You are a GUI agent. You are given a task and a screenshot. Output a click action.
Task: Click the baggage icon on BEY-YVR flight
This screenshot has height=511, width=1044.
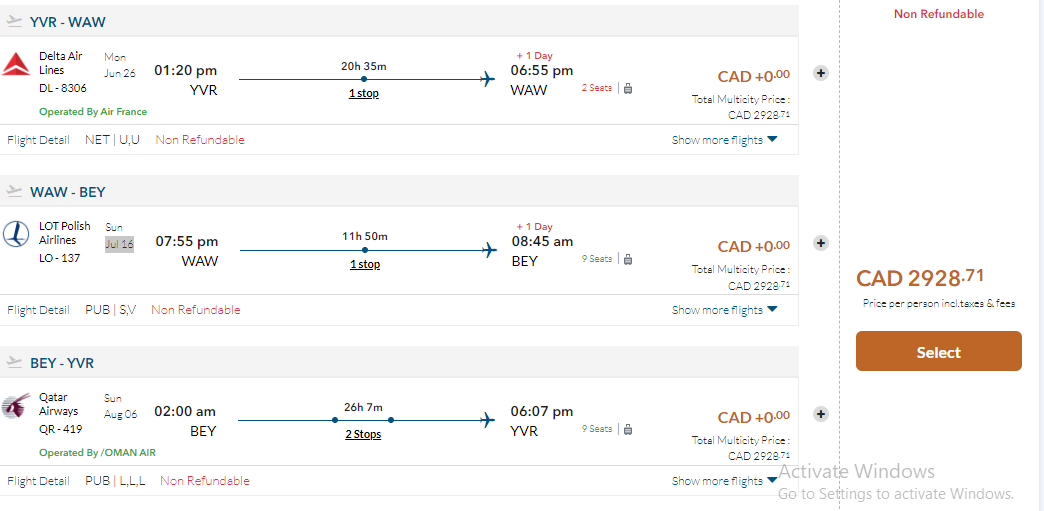point(628,429)
